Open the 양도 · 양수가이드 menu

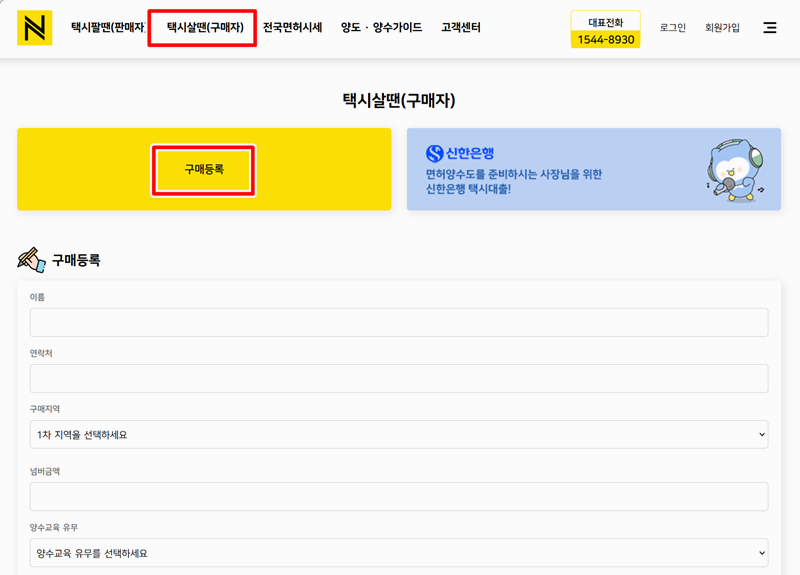382,28
